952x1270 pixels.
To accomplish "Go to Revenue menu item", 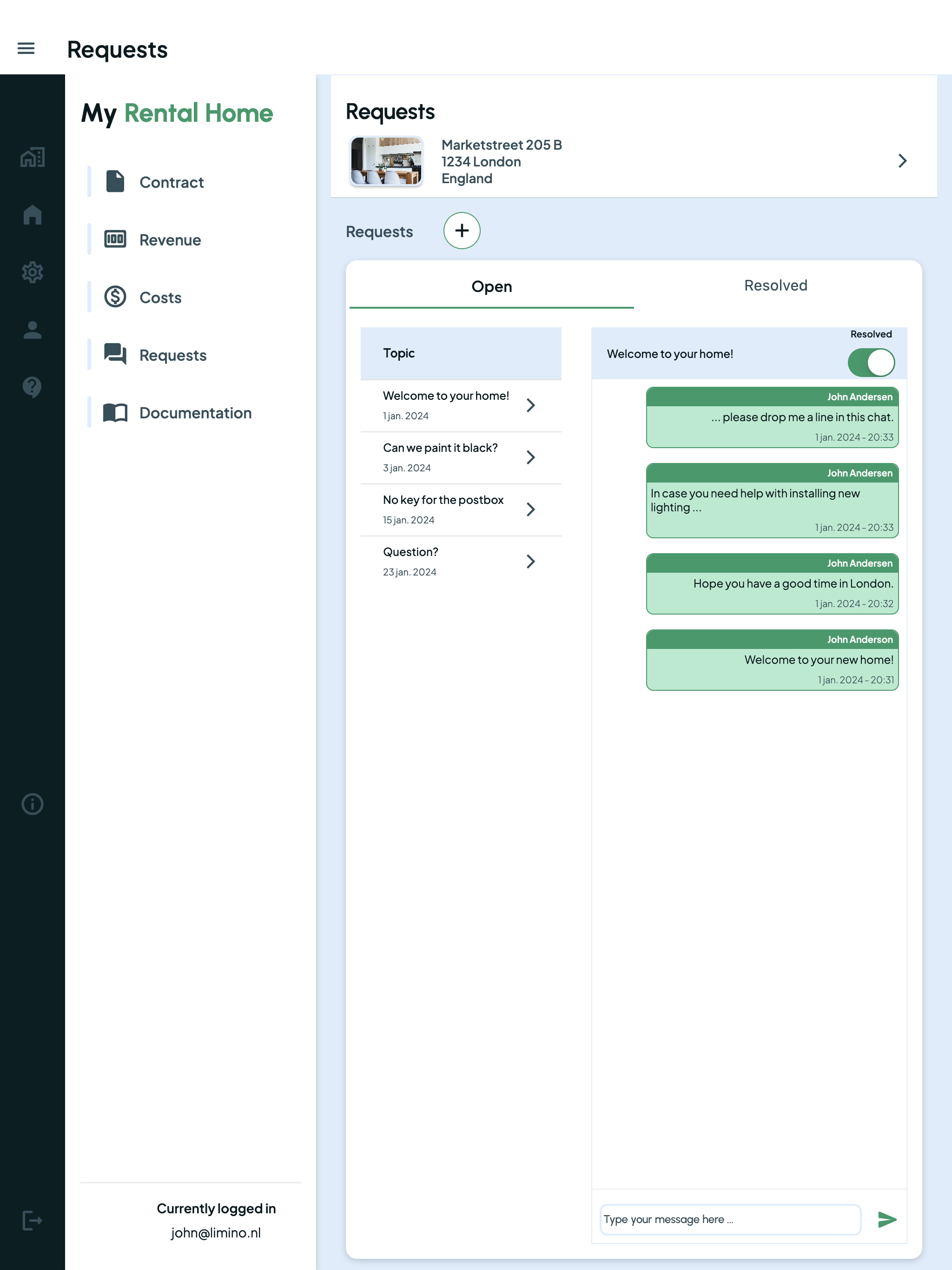I will pos(170,240).
